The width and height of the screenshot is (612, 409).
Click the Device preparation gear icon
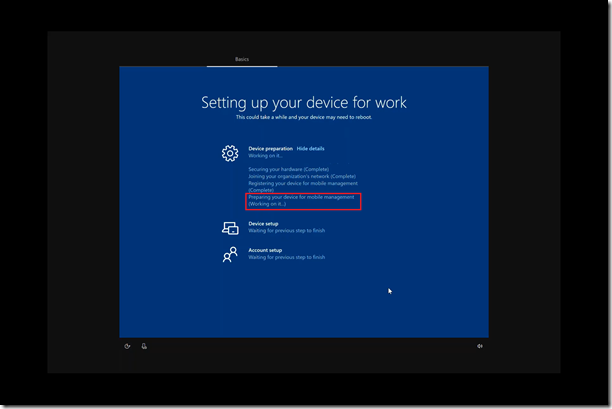230,153
